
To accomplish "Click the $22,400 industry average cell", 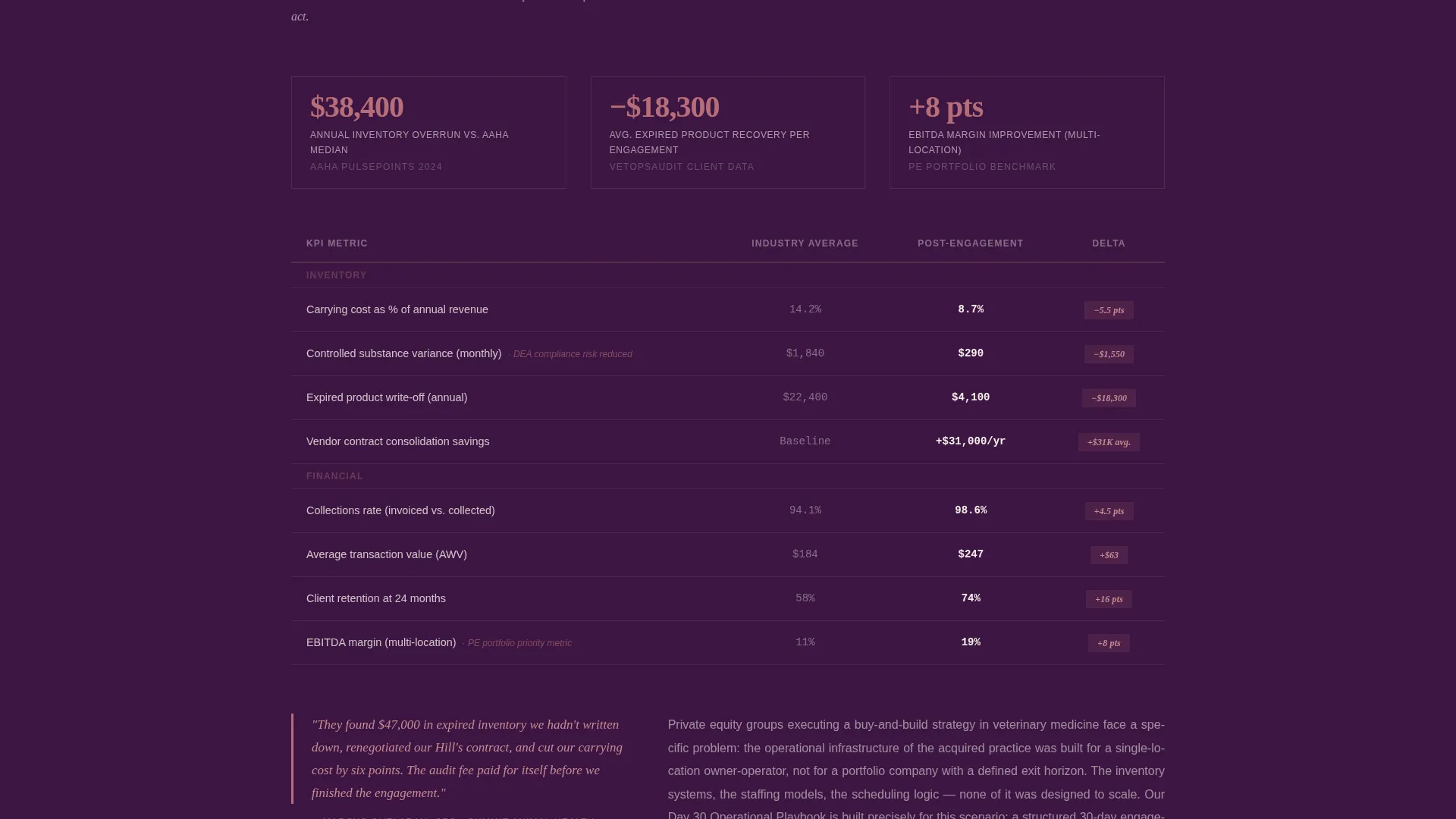I will point(805,397).
